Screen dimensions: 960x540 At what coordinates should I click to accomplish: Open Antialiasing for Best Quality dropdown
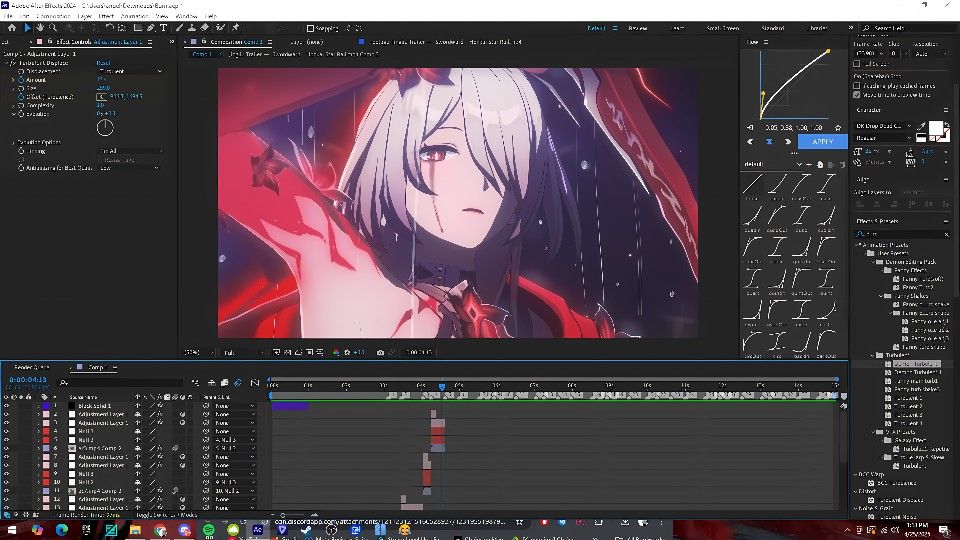pyautogui.click(x=129, y=168)
